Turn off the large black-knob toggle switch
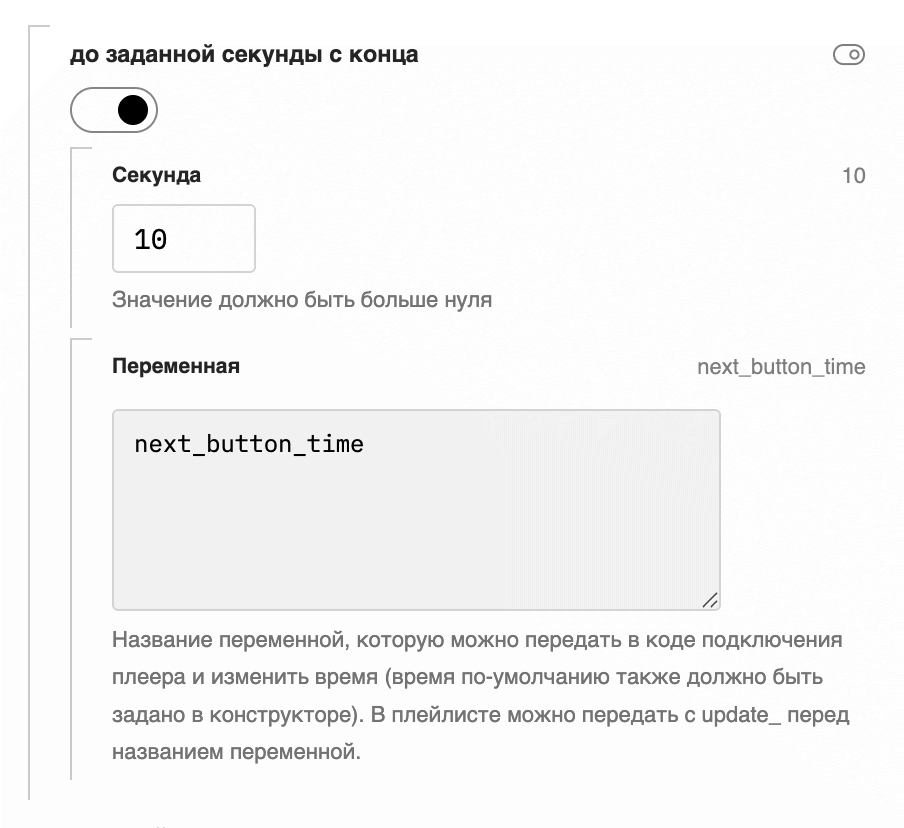 pyautogui.click(x=114, y=110)
